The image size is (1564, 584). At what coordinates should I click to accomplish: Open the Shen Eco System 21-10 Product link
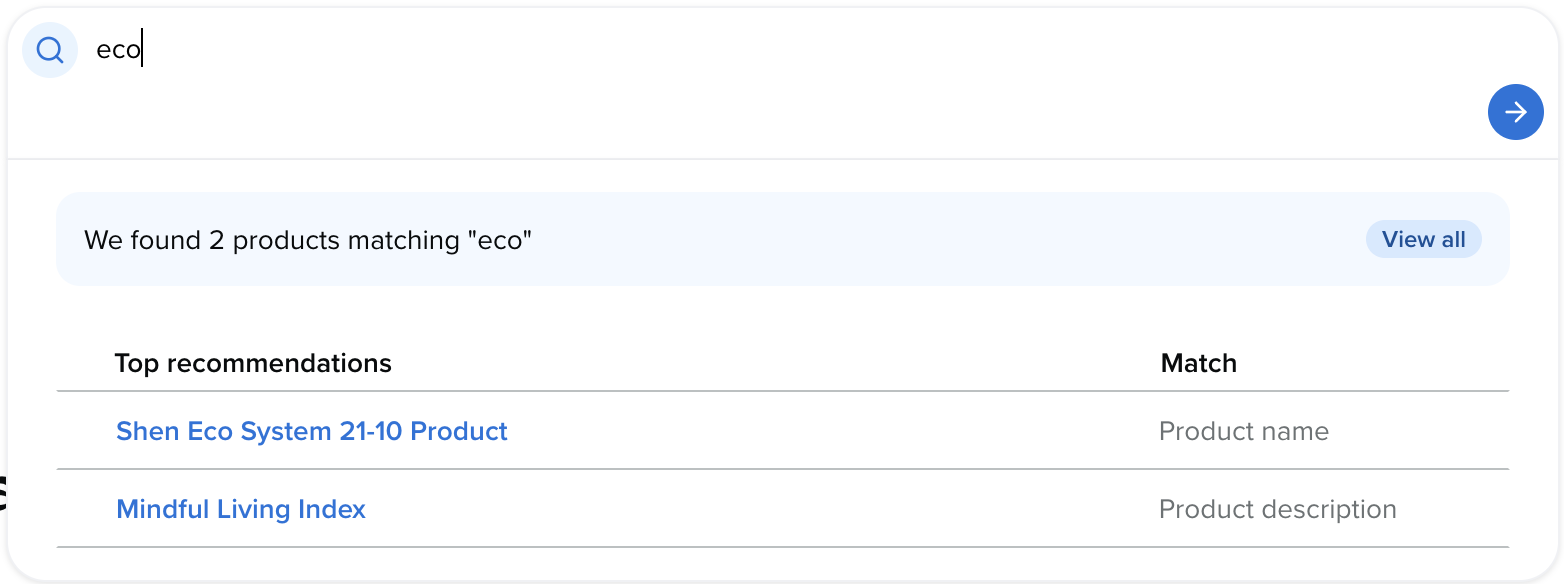pyautogui.click(x=312, y=431)
